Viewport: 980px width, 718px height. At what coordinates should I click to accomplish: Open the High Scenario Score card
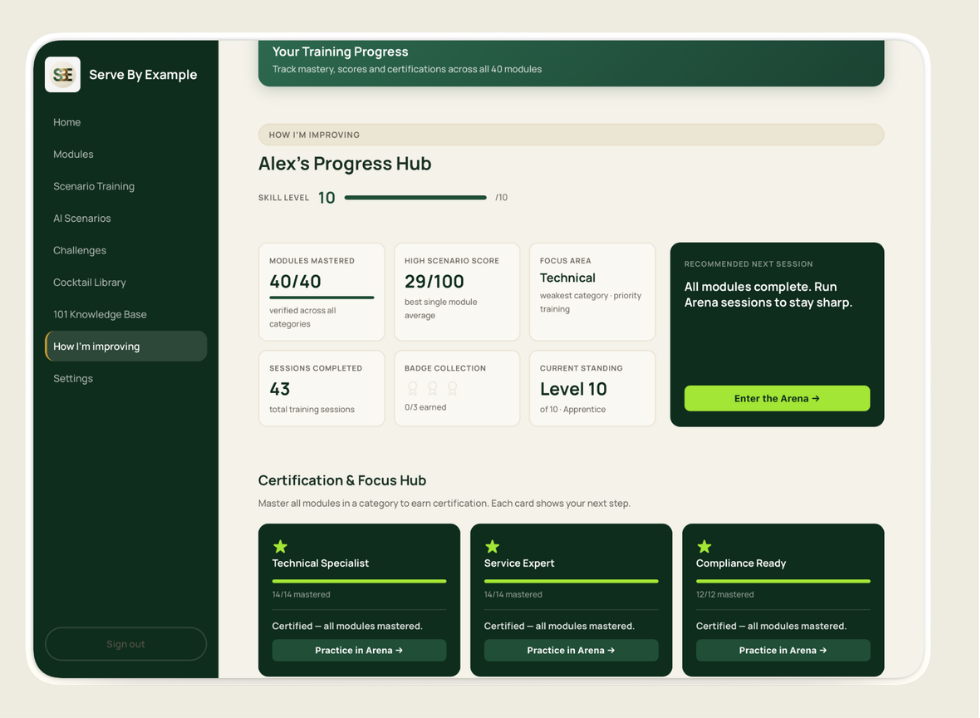(x=457, y=292)
